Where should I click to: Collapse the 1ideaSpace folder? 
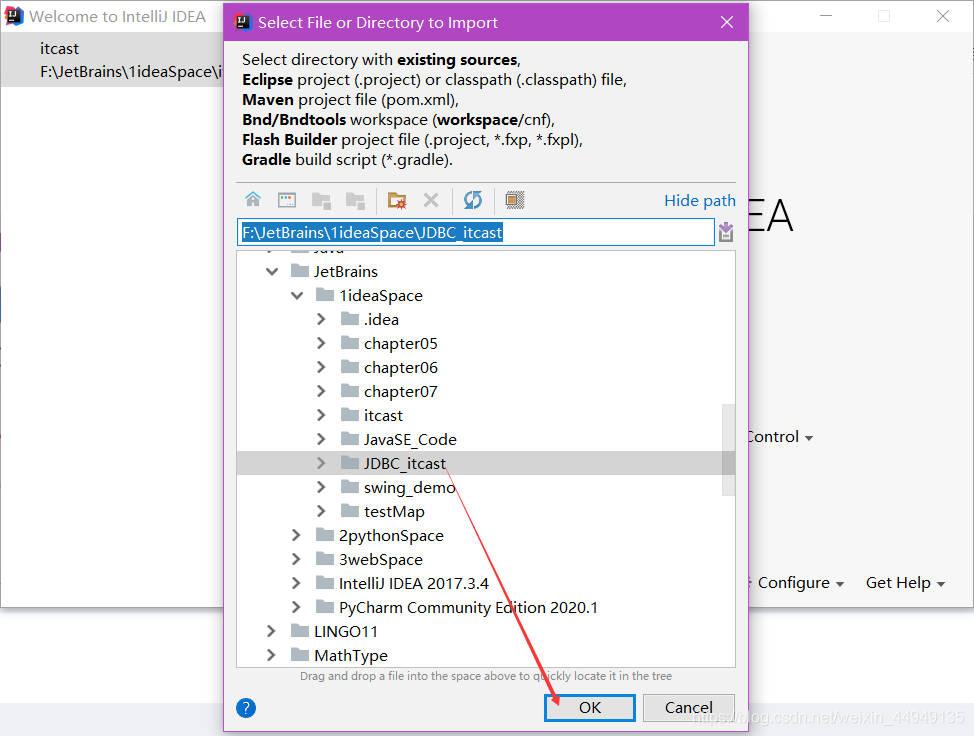(297, 296)
